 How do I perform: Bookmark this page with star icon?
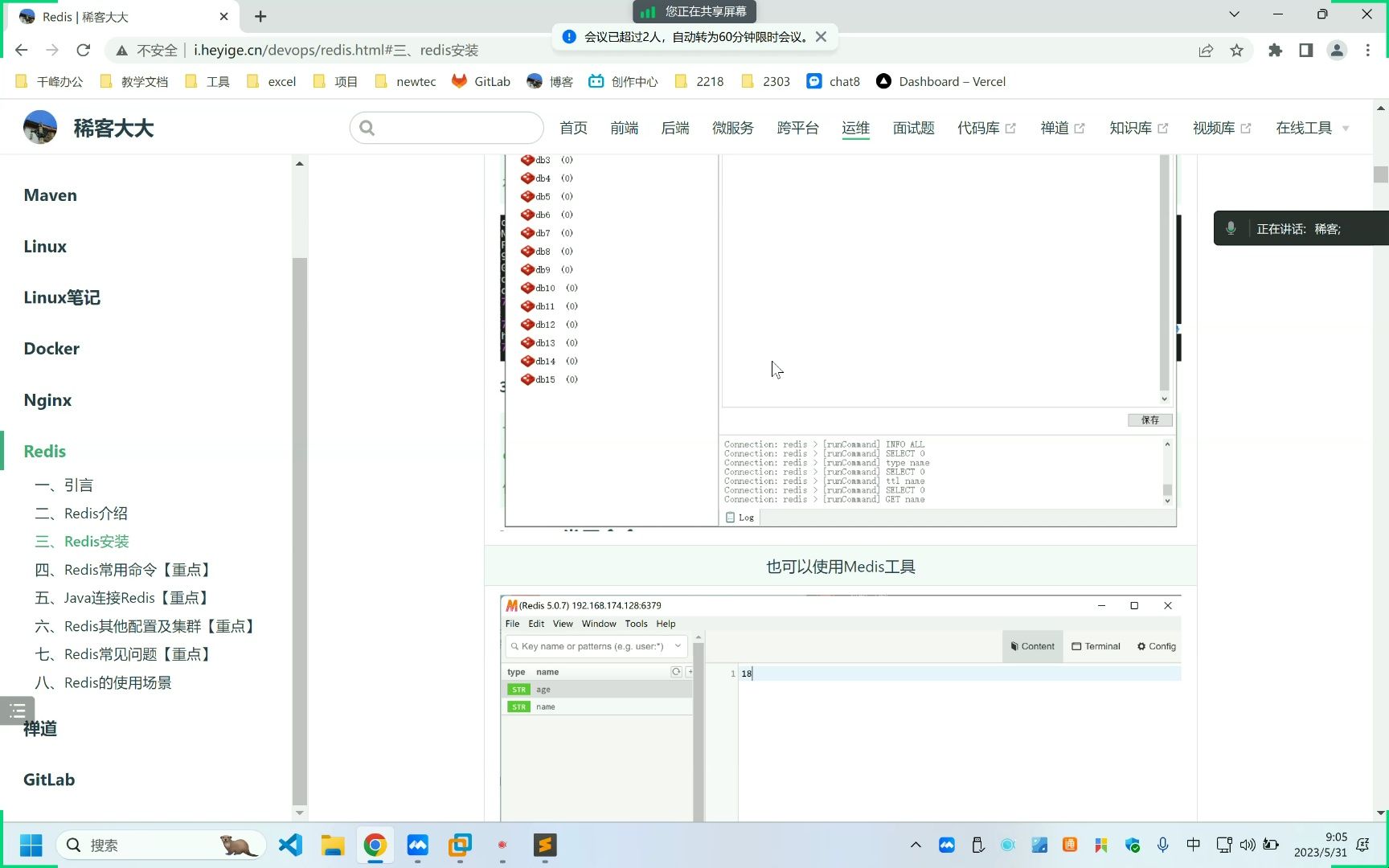click(x=1236, y=51)
